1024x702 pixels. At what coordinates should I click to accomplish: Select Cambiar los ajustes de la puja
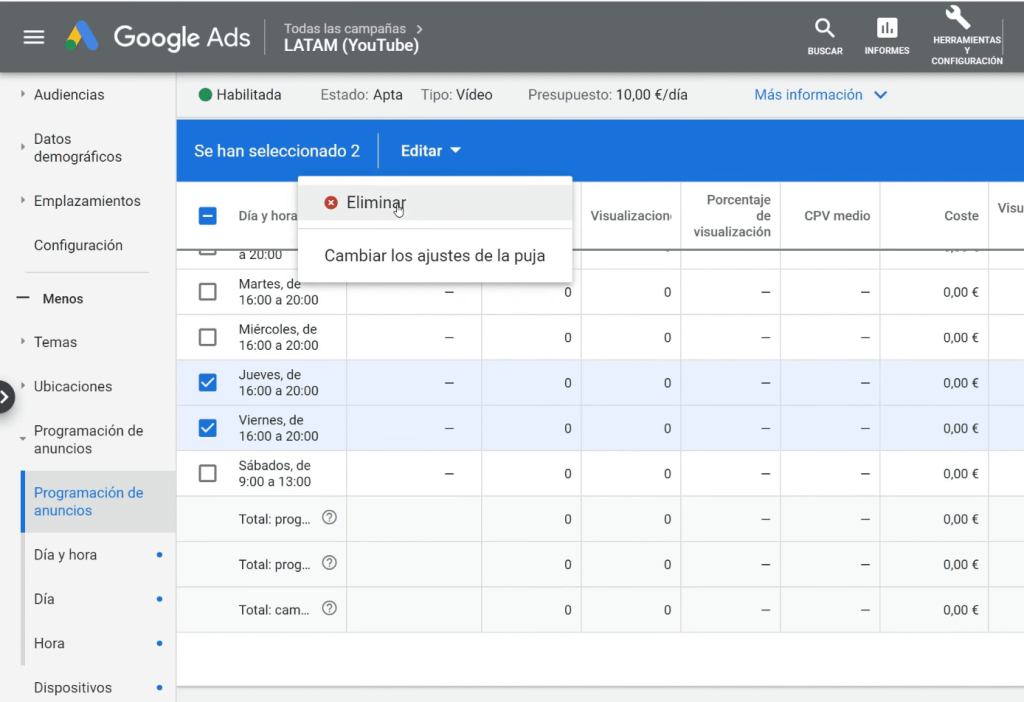434,256
